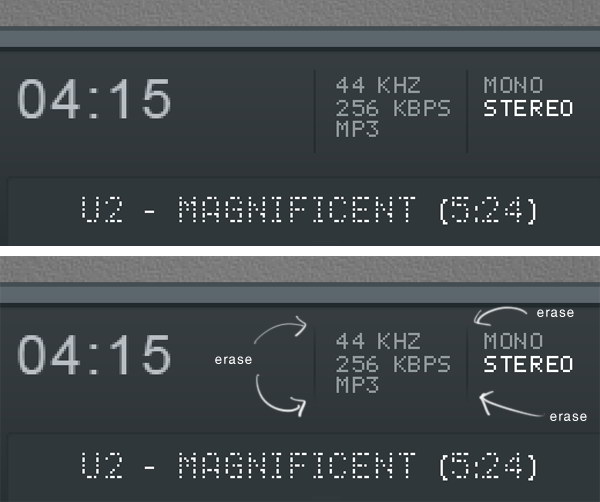Toggle STEREO in the annotated display
Screen dimensions: 600x502
(x=528, y=364)
